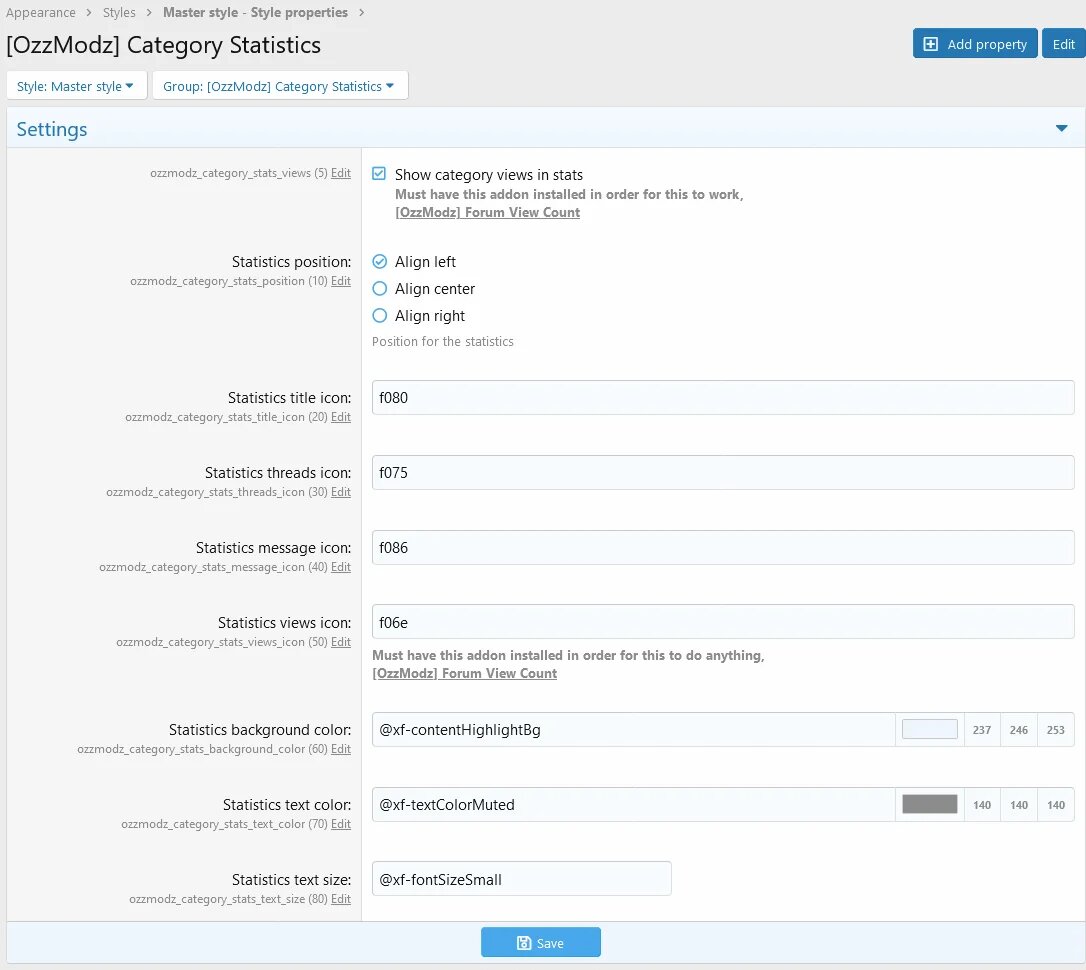This screenshot has width=1086, height=970.
Task: Click the floppy disk Save icon
Action: (x=524, y=943)
